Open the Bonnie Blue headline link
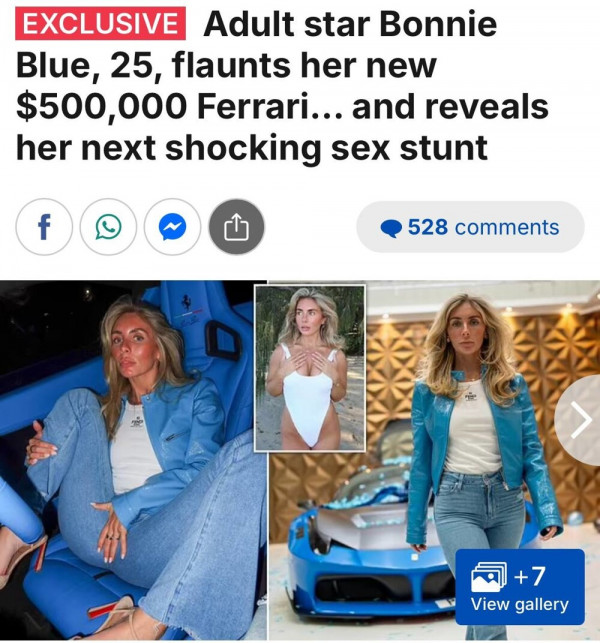 (x=282, y=86)
